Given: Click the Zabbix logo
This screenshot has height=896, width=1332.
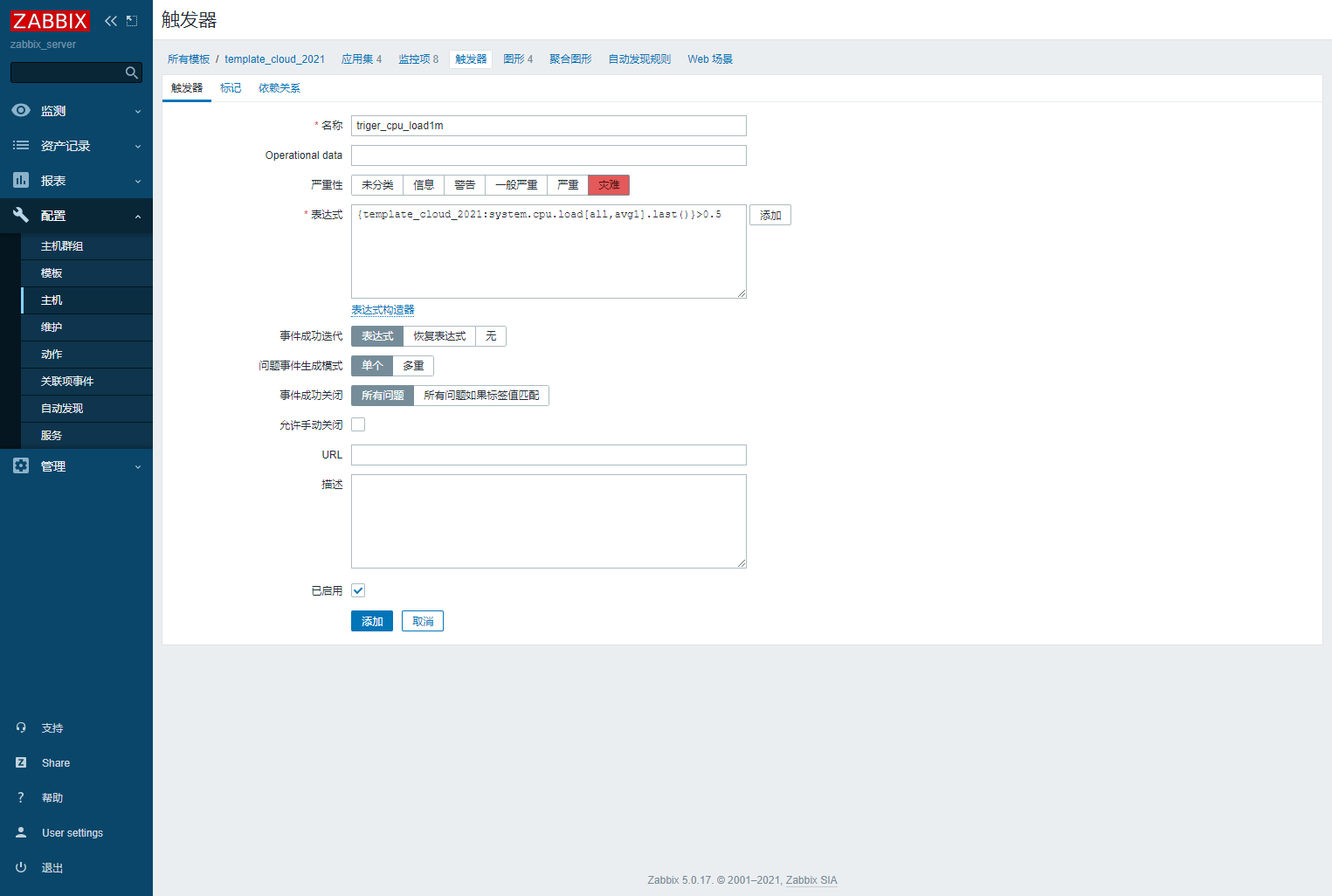Looking at the screenshot, I should coord(50,21).
